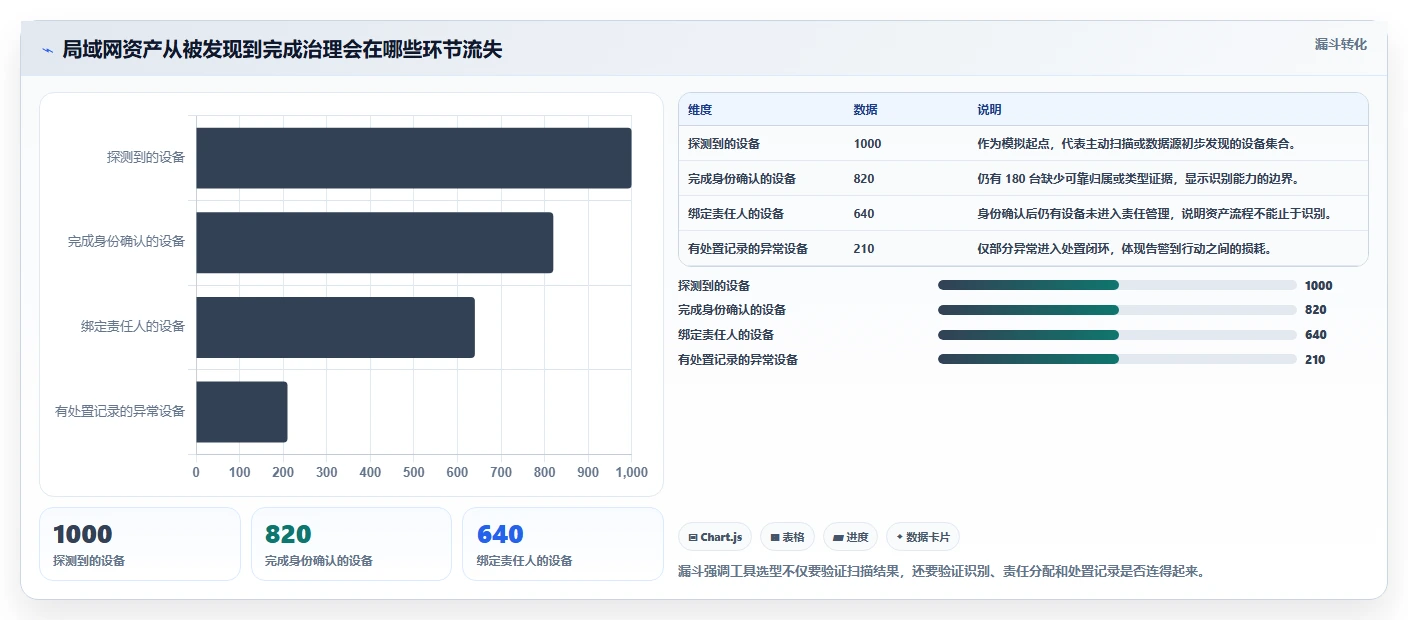The width and height of the screenshot is (1408, 620).
Task: Click the description starting 身份确认后仍有设备
Action: coord(1154,214)
